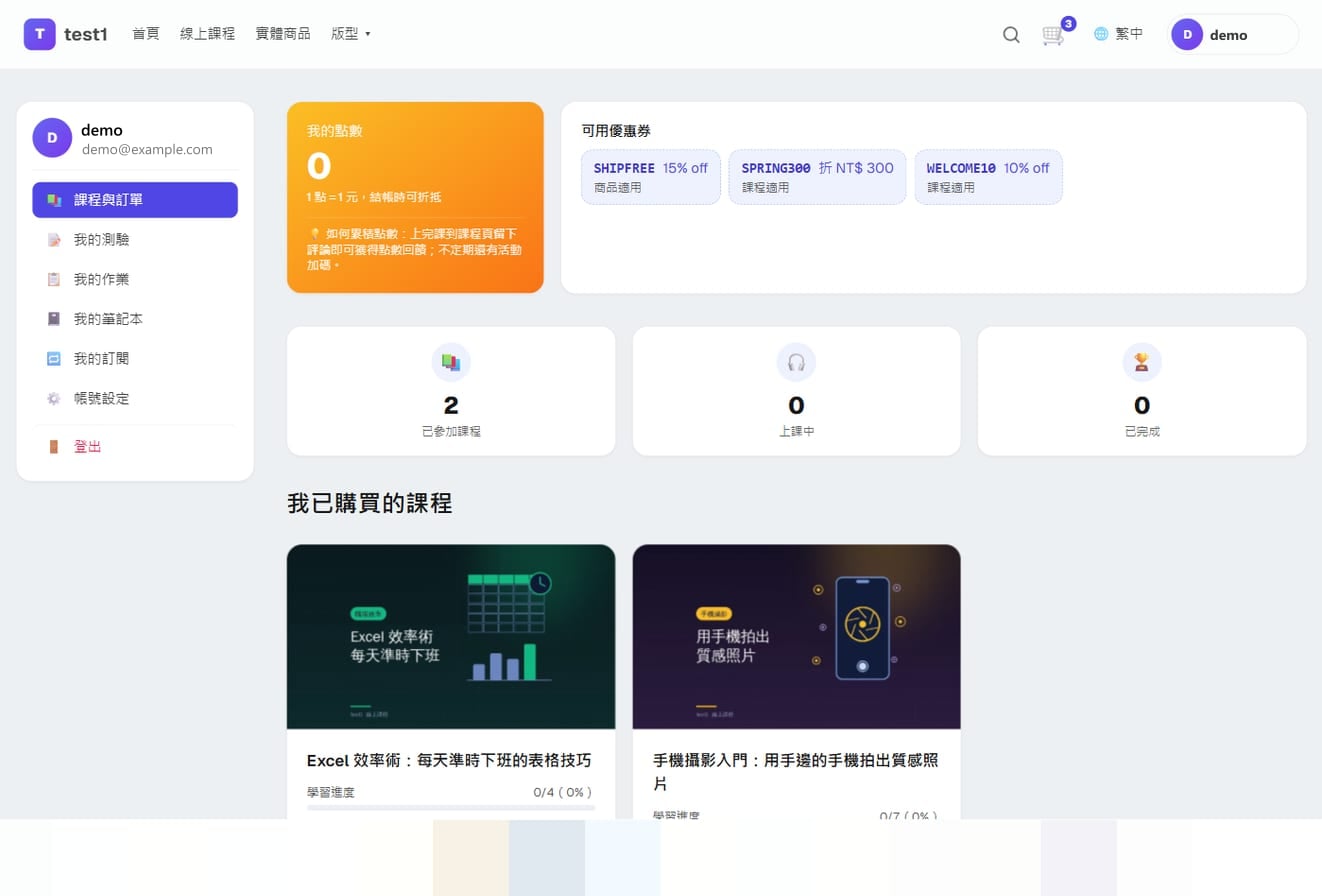Open the Excel 效率術 course thumbnail
The image size is (1322, 896).
coord(451,637)
